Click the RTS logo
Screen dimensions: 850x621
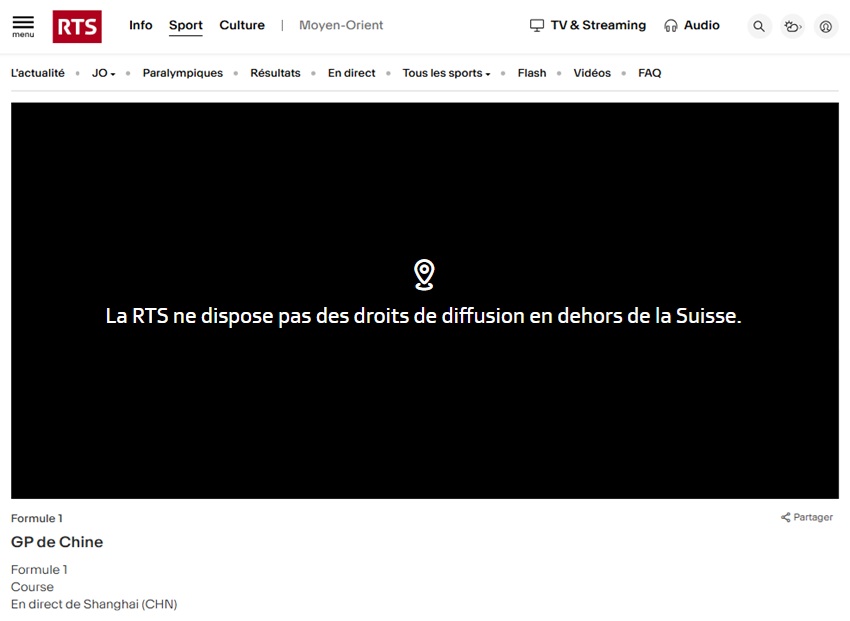[77, 26]
